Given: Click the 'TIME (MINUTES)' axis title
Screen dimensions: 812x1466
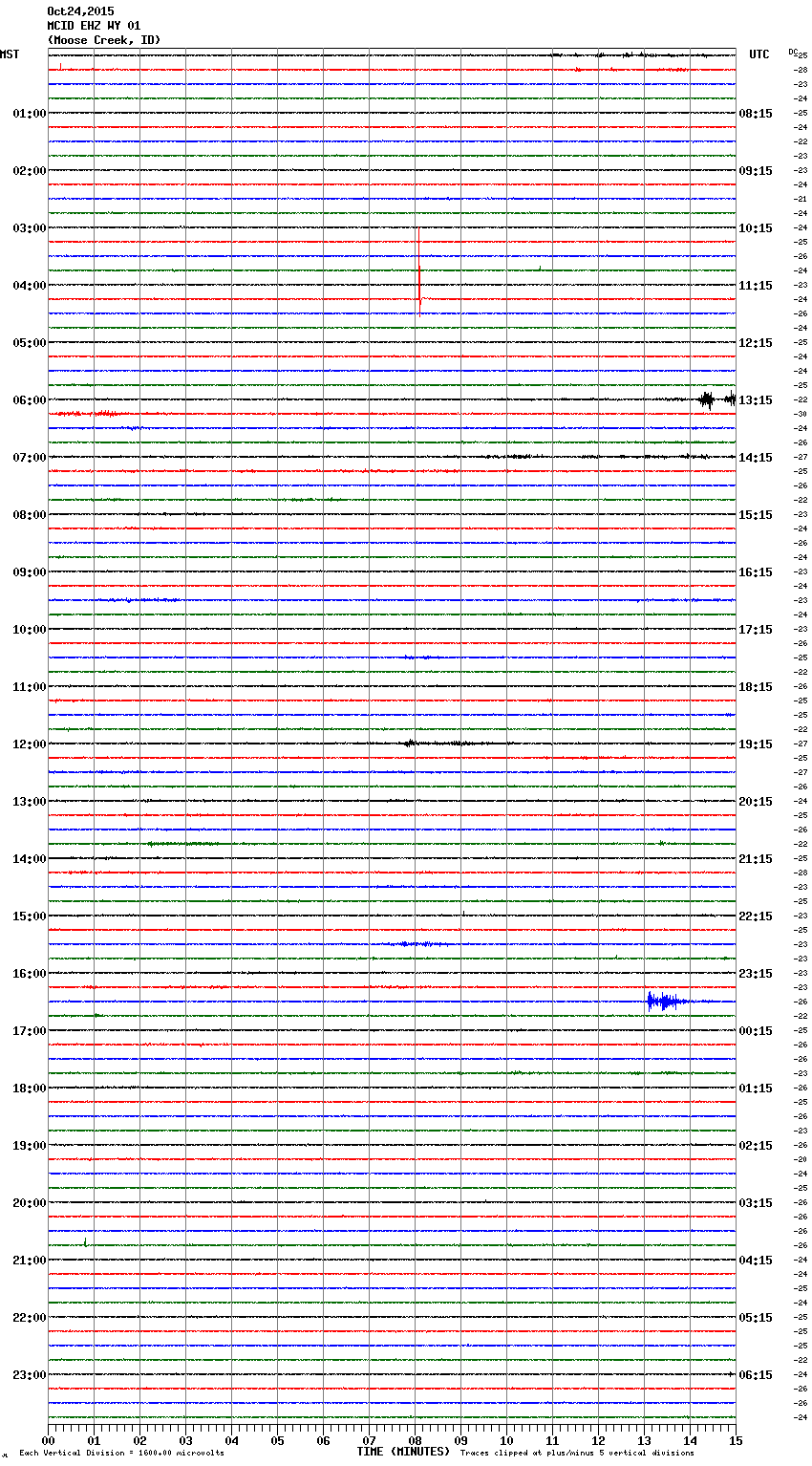Looking at the screenshot, I should (x=403, y=1452).
